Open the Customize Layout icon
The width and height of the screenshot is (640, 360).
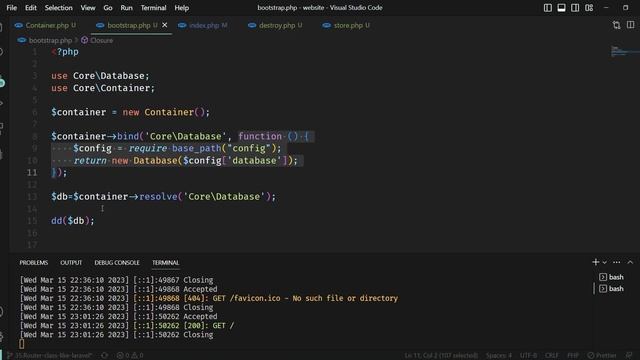point(589,8)
